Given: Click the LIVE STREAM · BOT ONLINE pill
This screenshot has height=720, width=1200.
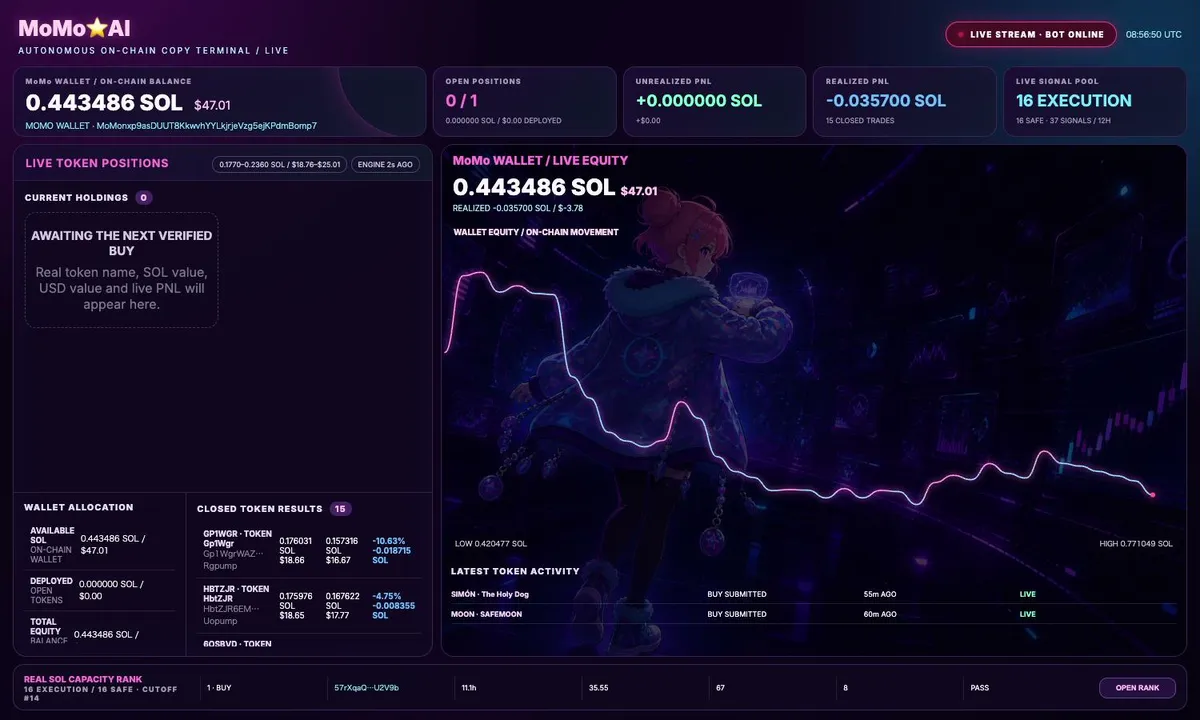Looking at the screenshot, I should pyautogui.click(x=1031, y=34).
